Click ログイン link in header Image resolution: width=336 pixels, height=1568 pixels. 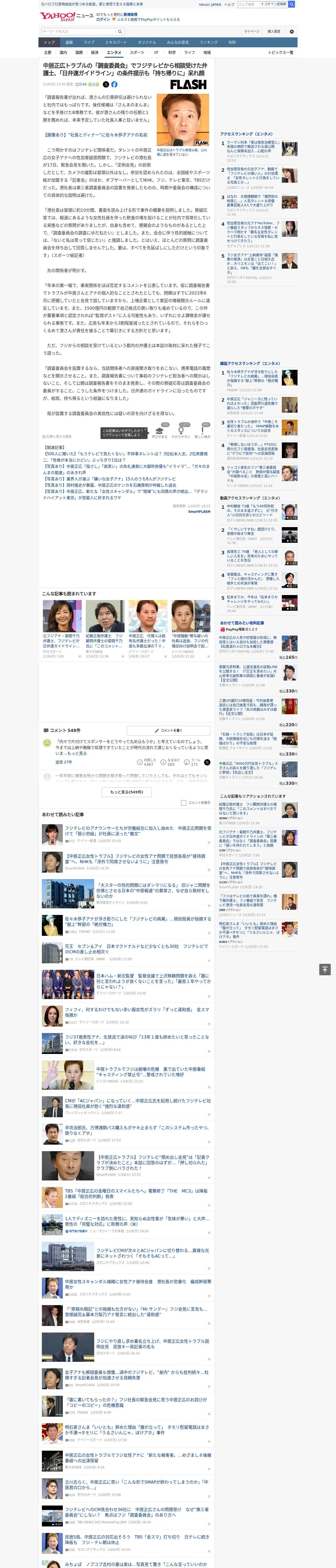[x=103, y=20]
